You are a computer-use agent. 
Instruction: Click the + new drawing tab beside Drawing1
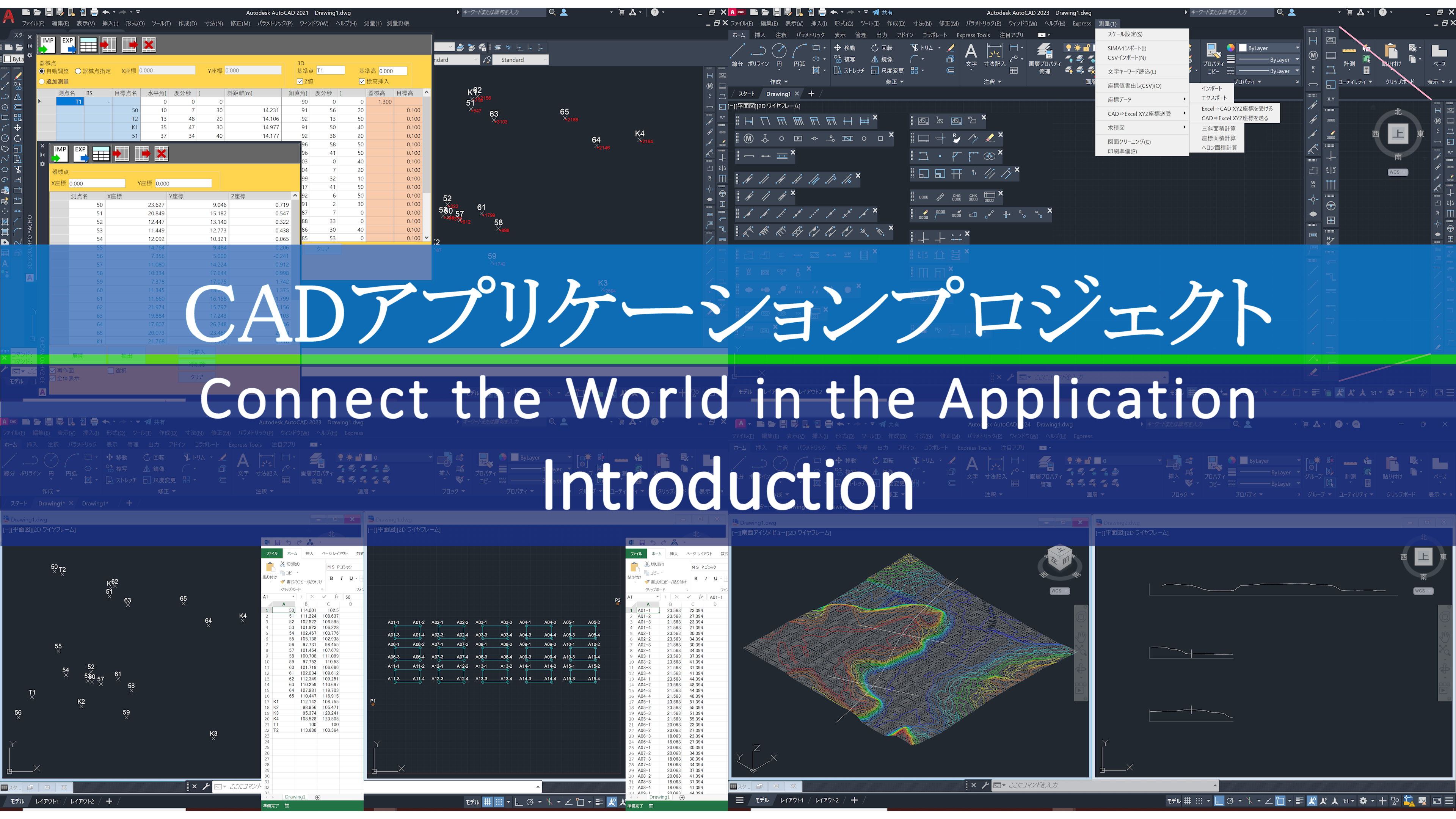811,94
